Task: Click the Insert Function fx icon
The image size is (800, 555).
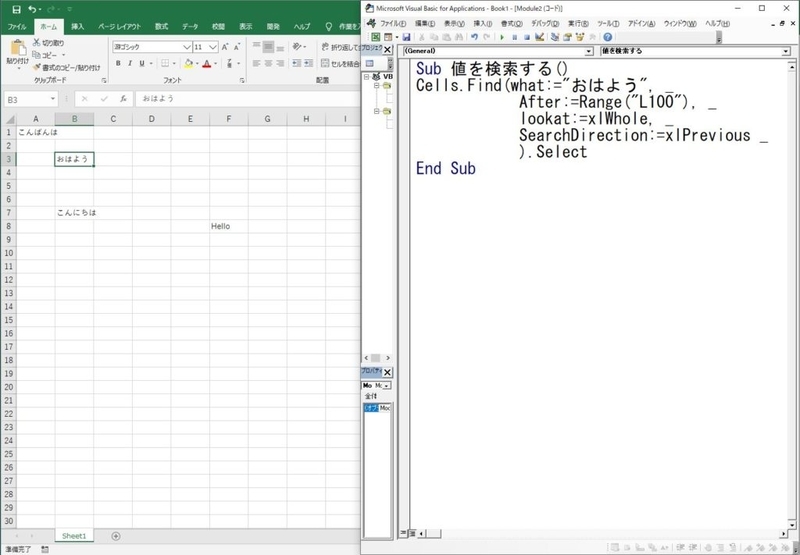Action: 123,99
